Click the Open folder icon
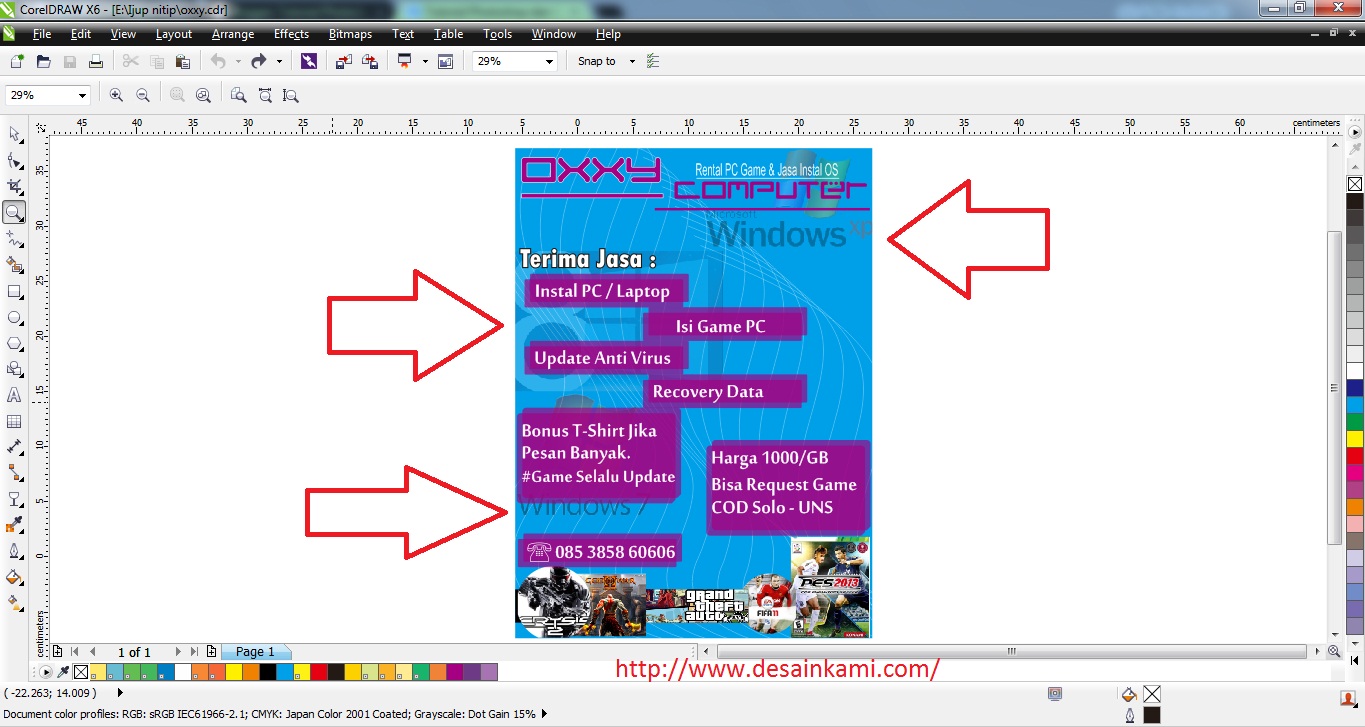The image size is (1365, 727). tap(43, 61)
